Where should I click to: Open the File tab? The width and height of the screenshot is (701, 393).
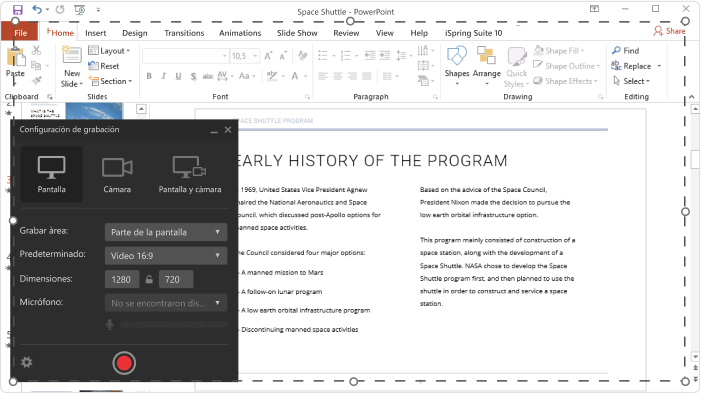pyautogui.click(x=20, y=33)
